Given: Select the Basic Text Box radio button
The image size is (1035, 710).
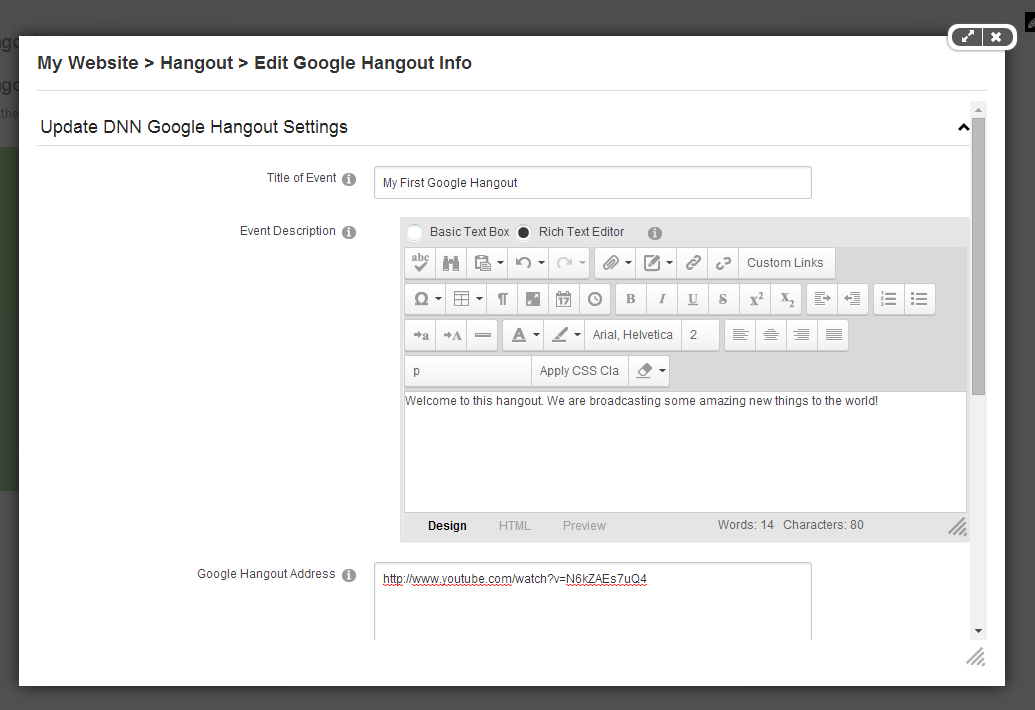Looking at the screenshot, I should pos(415,232).
